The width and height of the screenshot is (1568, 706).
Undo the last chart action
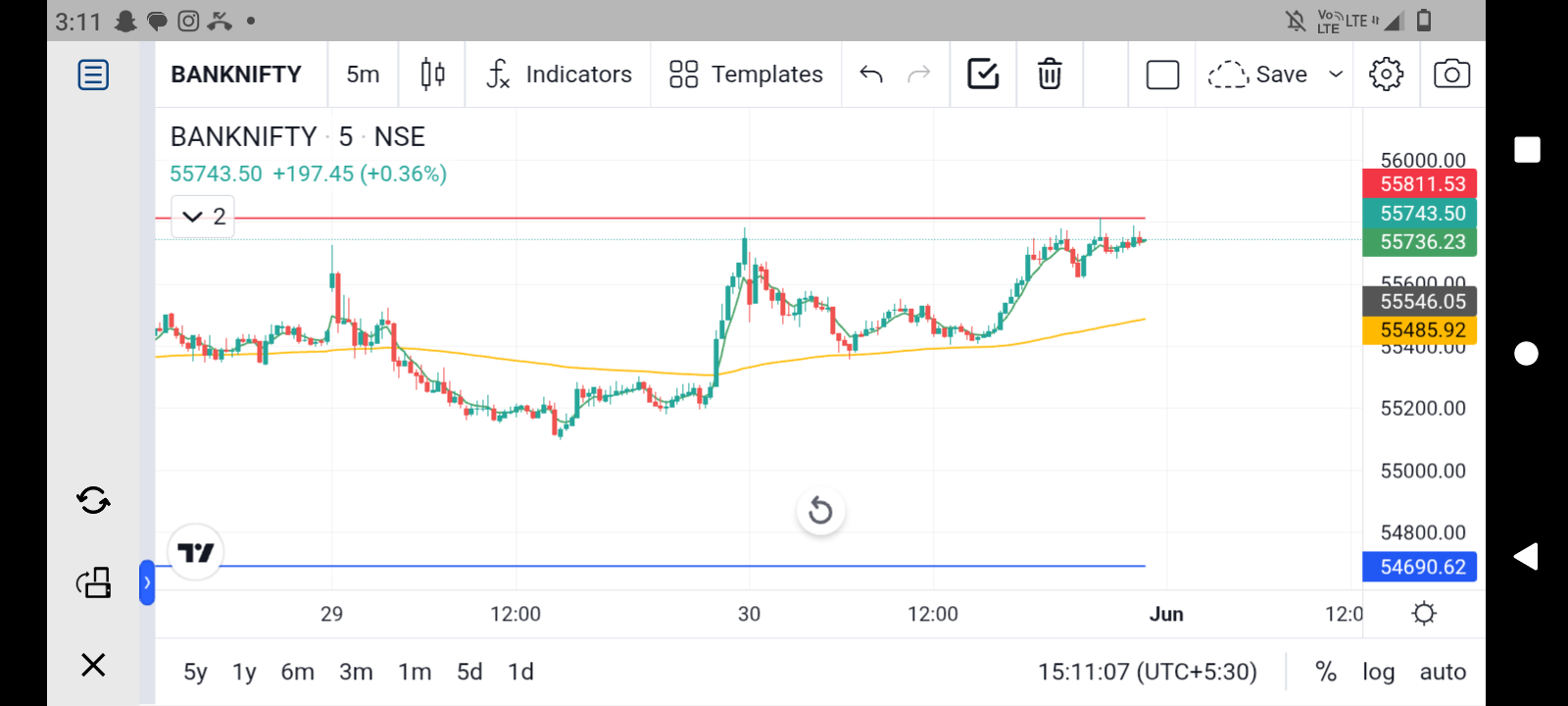coord(871,75)
